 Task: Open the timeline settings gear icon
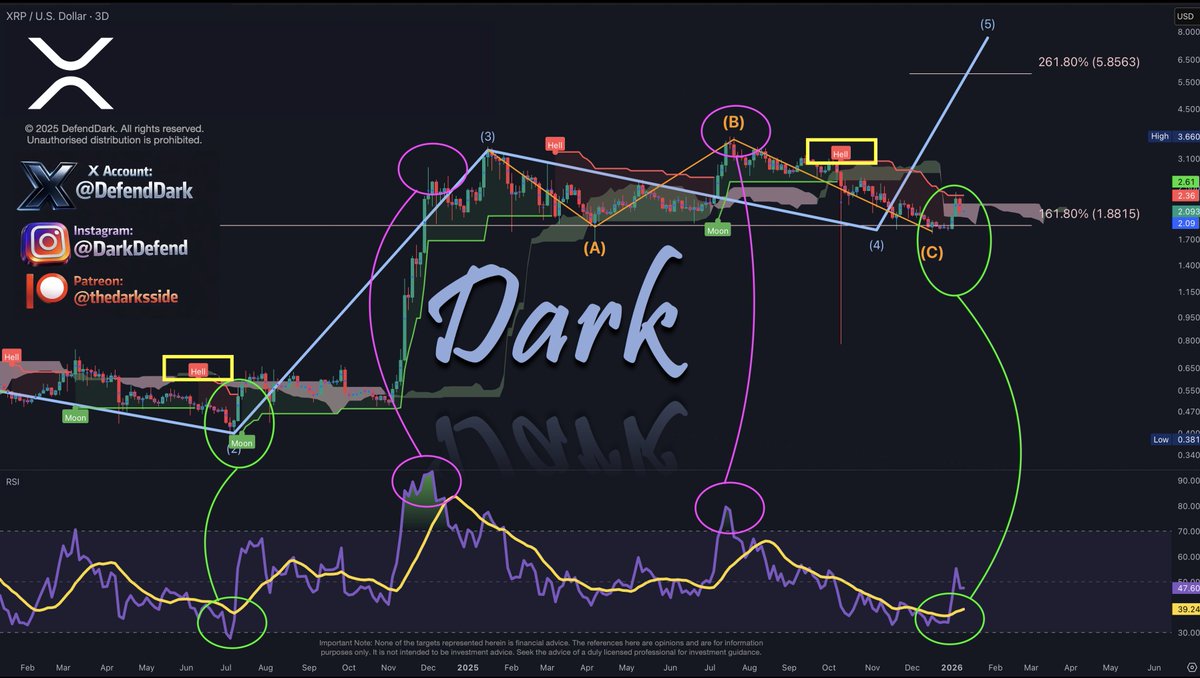coord(1190,666)
